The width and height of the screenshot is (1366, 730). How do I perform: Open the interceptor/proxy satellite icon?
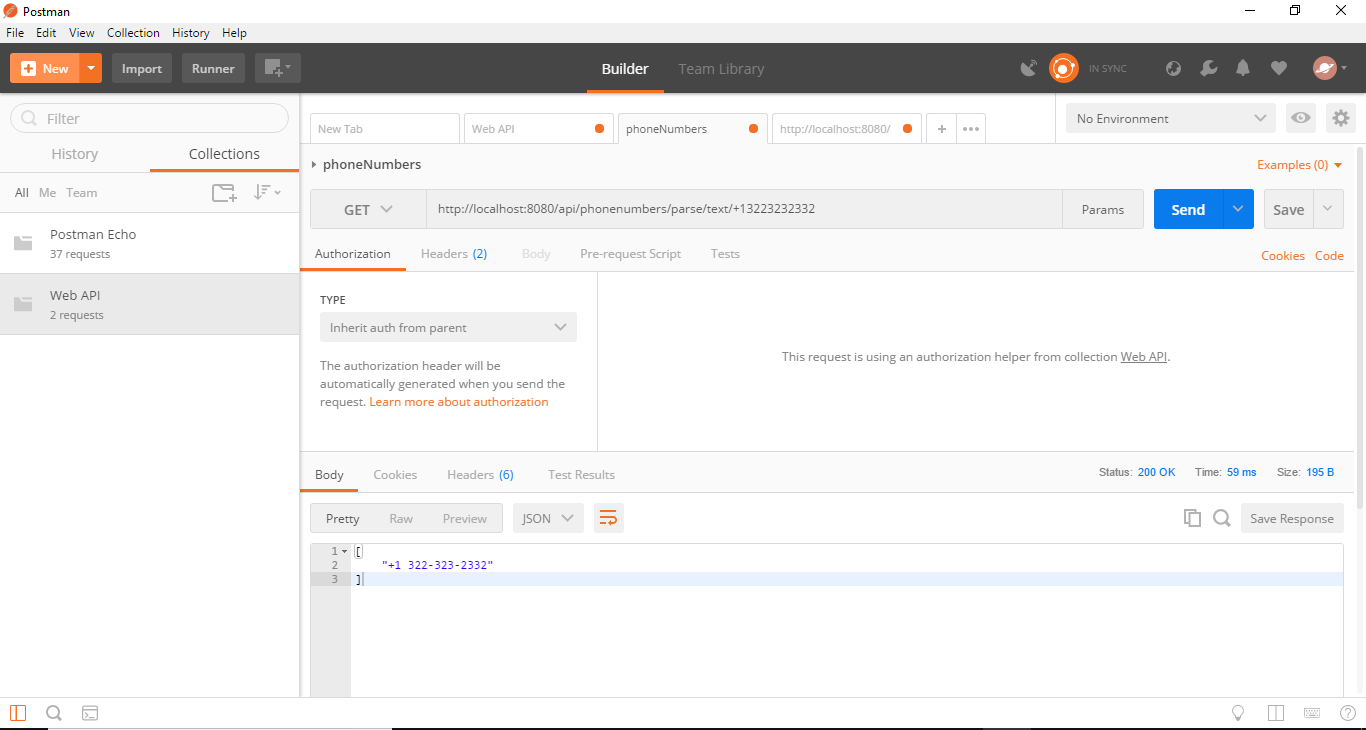[x=1028, y=68]
